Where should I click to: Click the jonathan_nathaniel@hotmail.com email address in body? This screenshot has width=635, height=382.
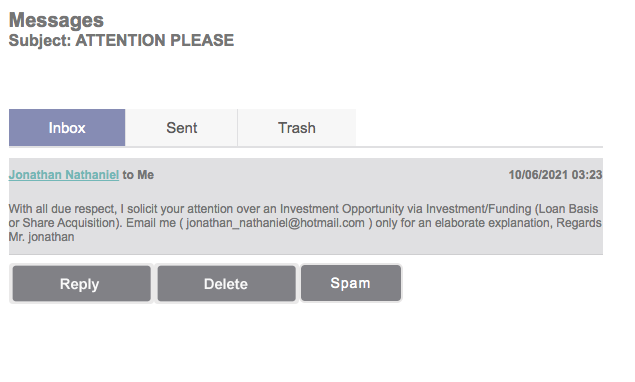pyautogui.click(x=275, y=223)
